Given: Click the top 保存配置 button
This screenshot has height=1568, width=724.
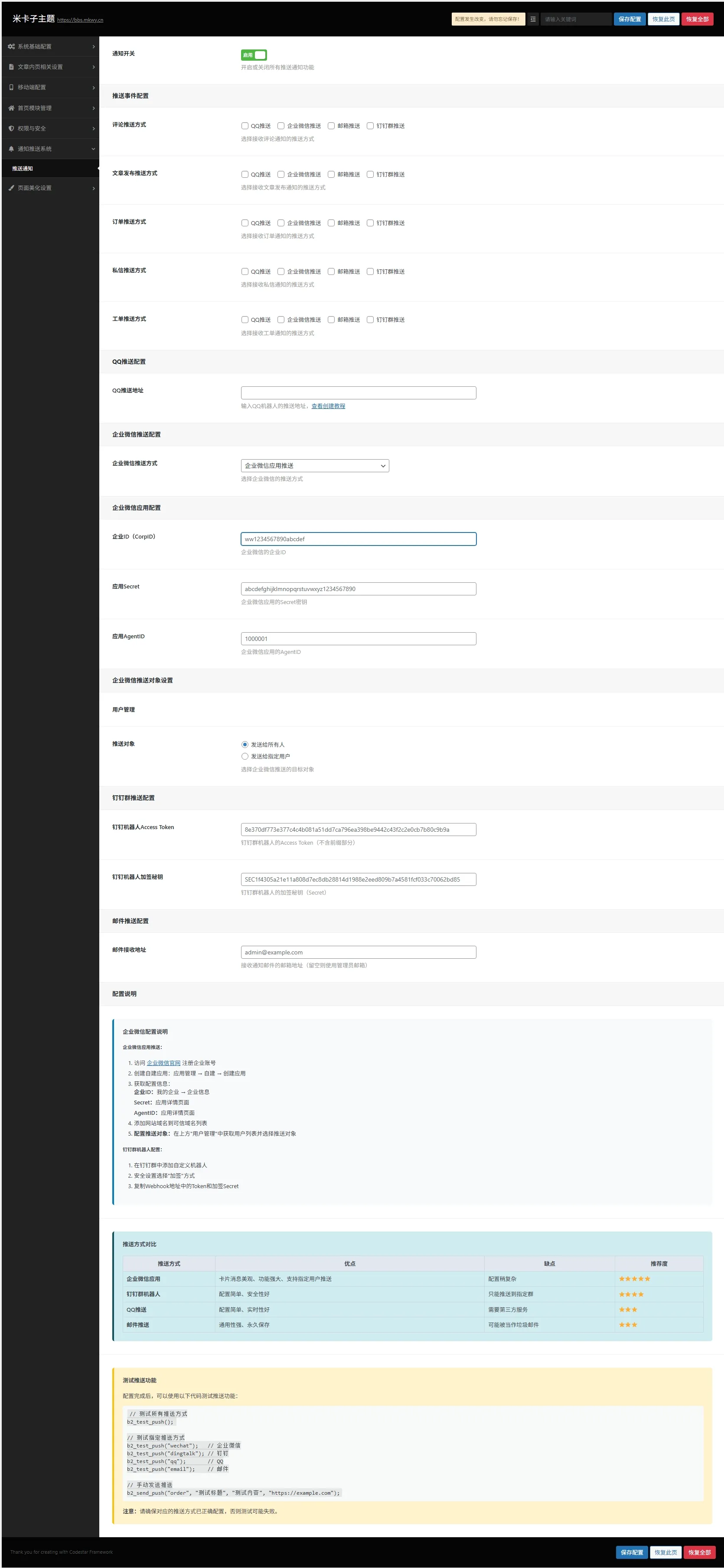Looking at the screenshot, I should click(629, 20).
